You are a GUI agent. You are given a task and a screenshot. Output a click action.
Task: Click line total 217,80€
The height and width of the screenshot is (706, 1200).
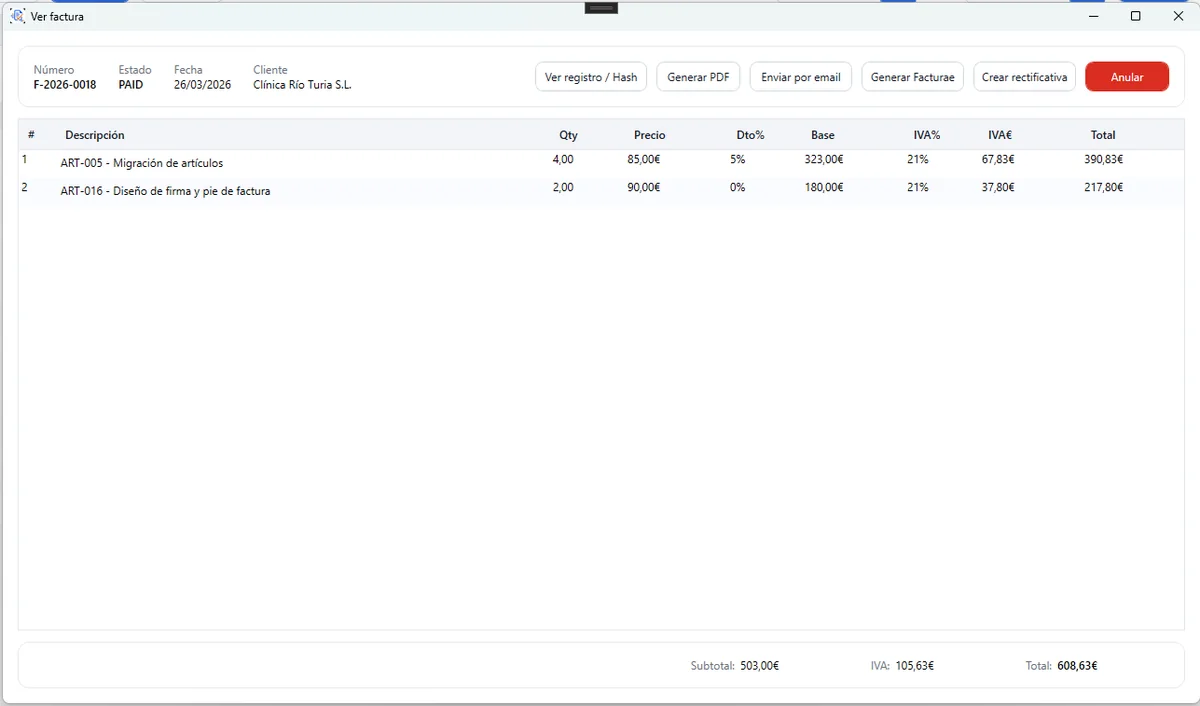[x=1103, y=187]
